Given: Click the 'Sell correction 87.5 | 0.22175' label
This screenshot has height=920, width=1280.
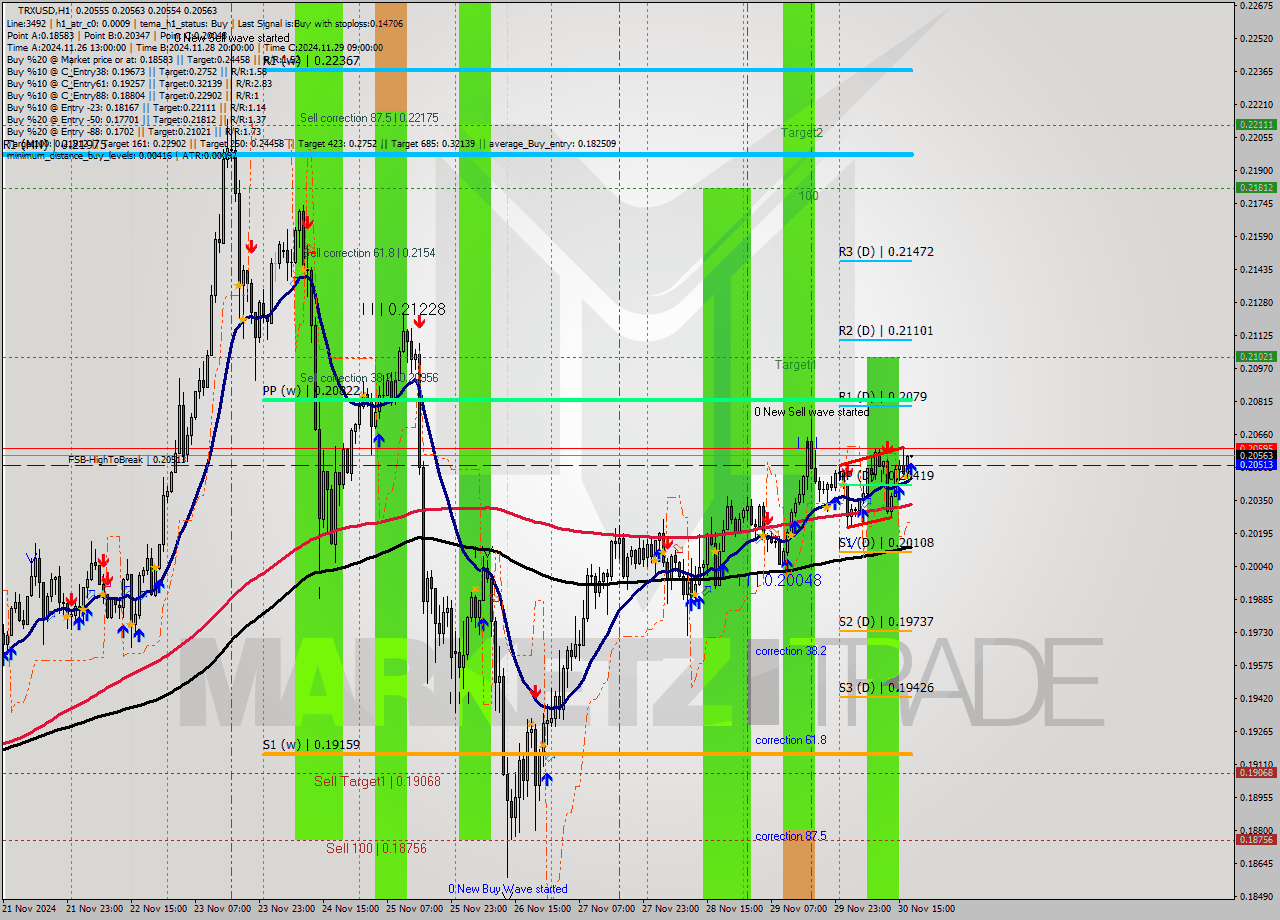Looking at the screenshot, I should (x=369, y=118).
